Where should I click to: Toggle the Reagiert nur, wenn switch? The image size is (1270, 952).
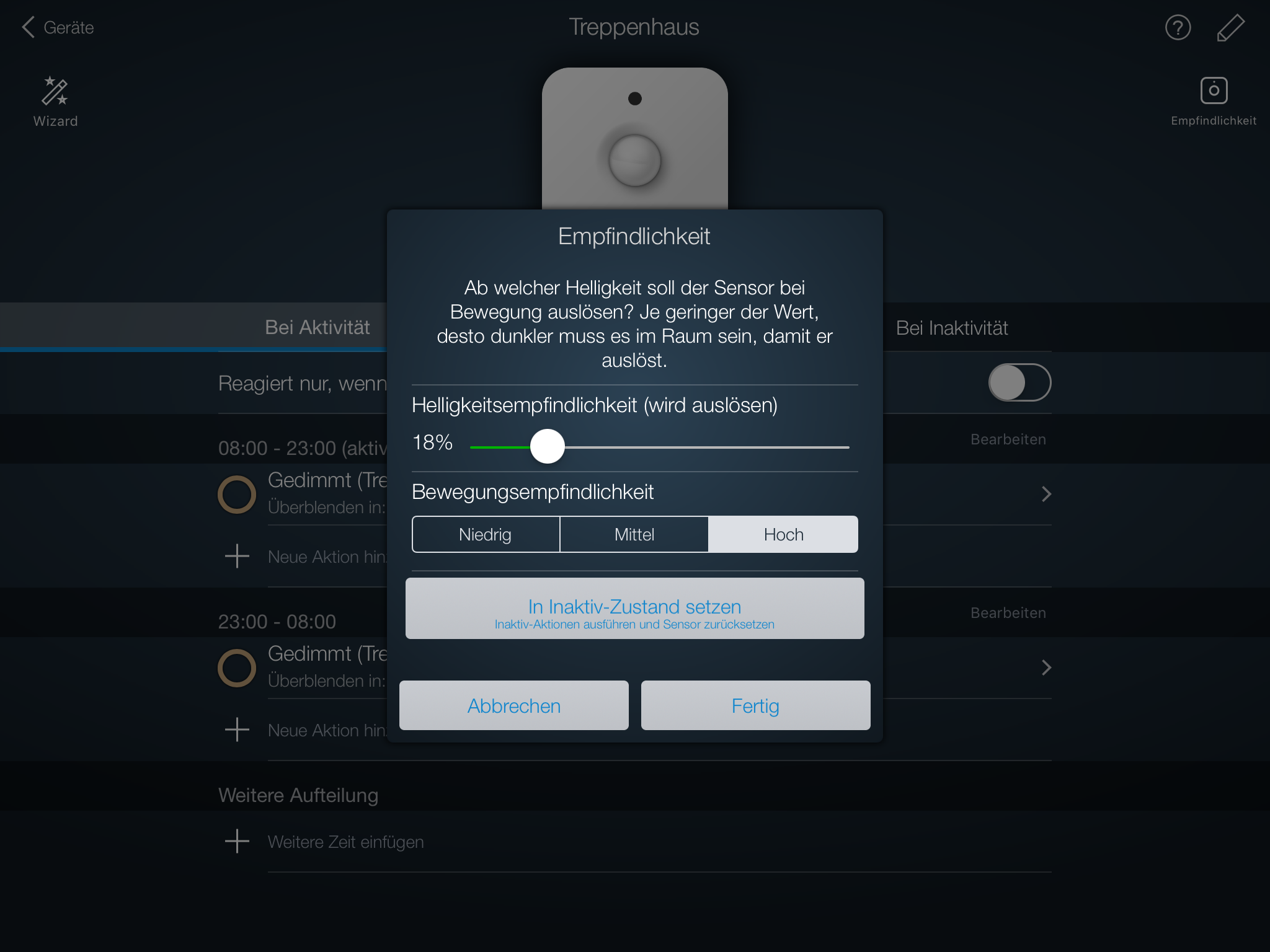point(1019,382)
